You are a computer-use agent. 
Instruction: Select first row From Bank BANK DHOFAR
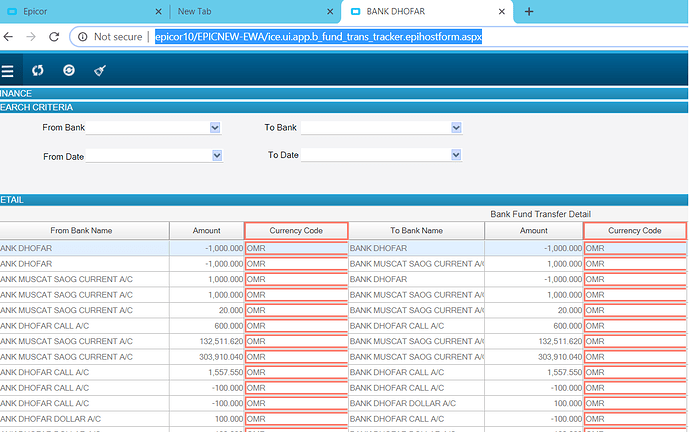[x=84, y=248]
